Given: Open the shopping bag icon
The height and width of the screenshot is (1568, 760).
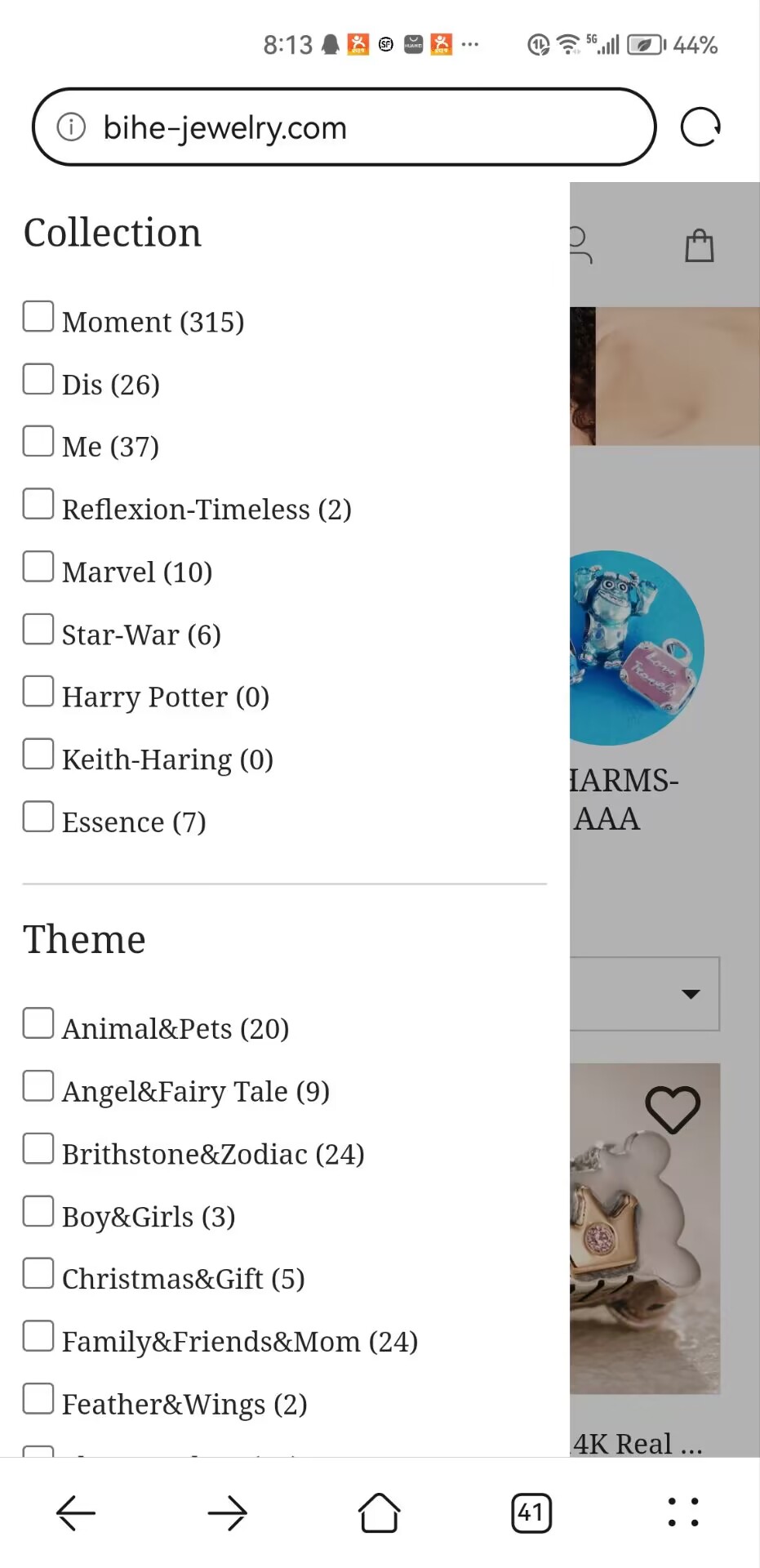Looking at the screenshot, I should 700,245.
